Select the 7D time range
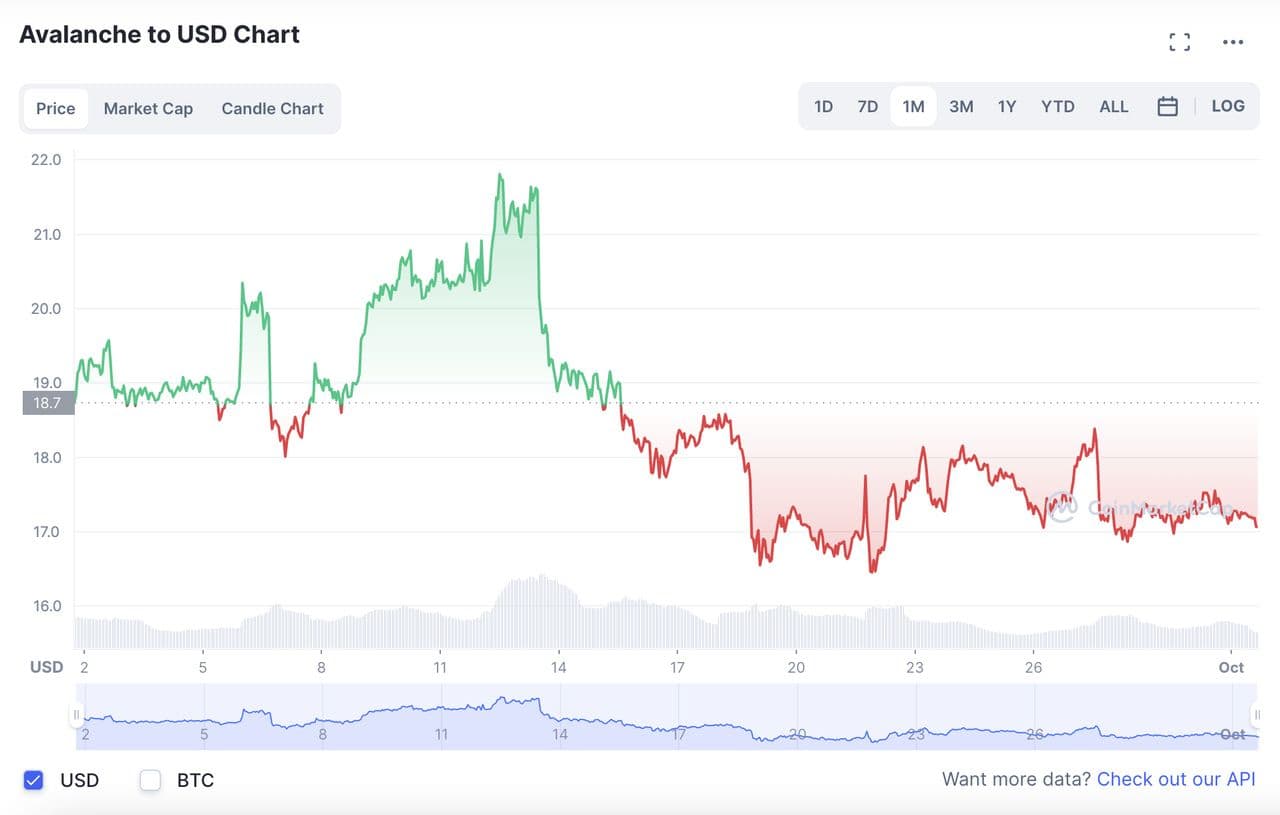This screenshot has width=1280, height=815. click(x=867, y=107)
